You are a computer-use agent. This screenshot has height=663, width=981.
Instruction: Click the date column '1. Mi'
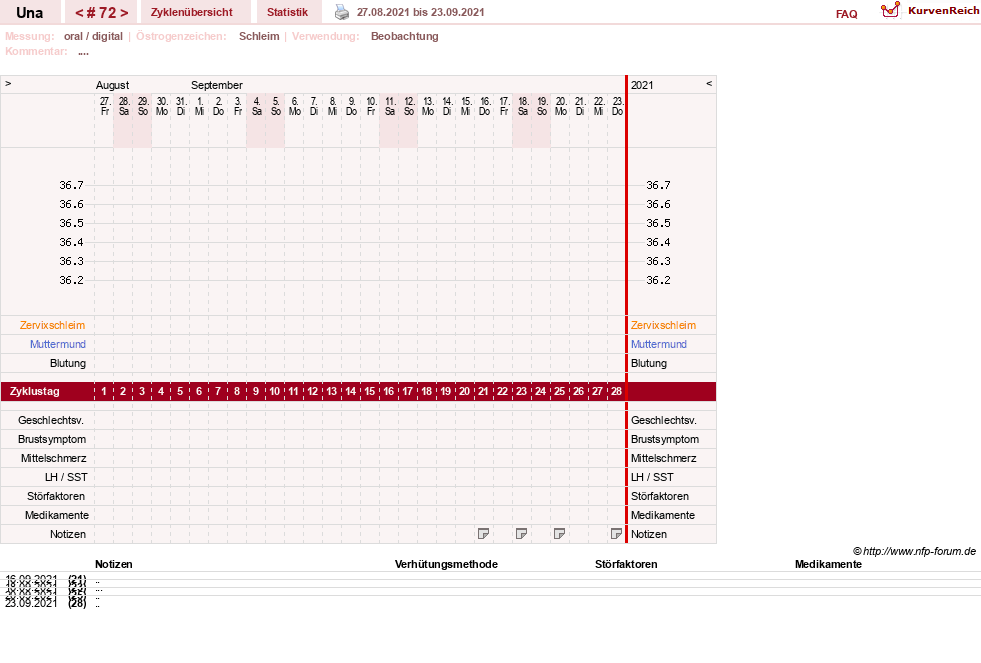point(200,106)
